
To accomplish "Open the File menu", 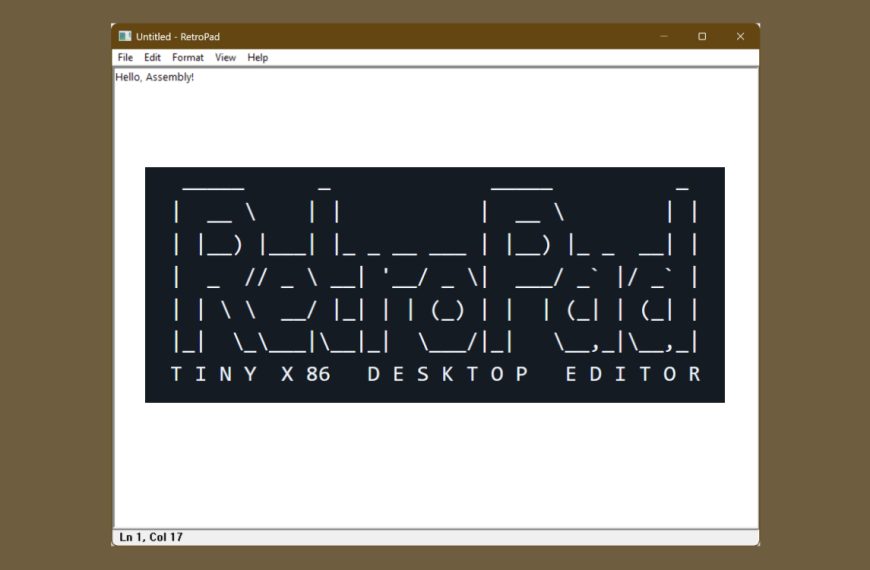I will [125, 57].
